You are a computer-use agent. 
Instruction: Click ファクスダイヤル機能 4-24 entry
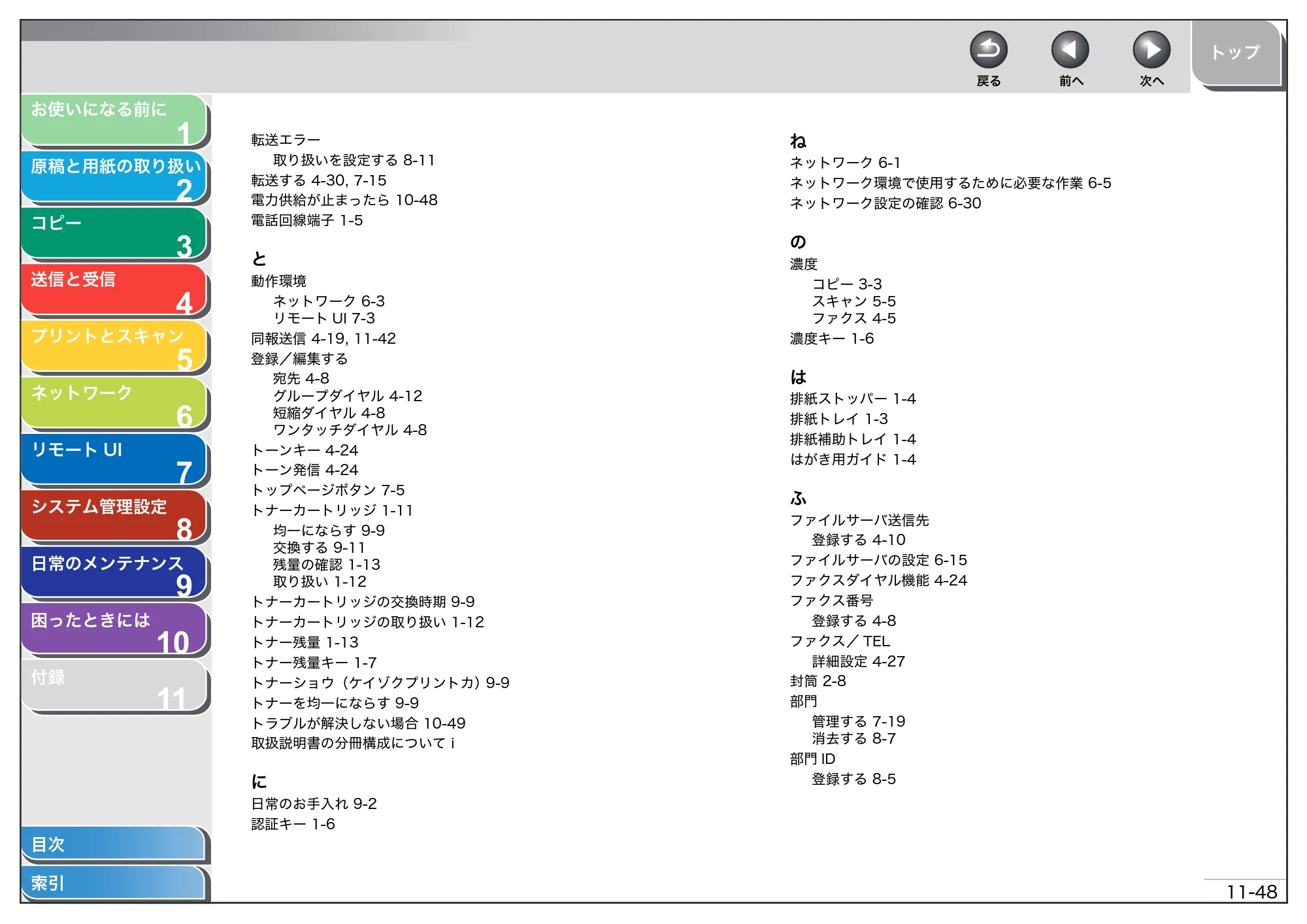878,580
